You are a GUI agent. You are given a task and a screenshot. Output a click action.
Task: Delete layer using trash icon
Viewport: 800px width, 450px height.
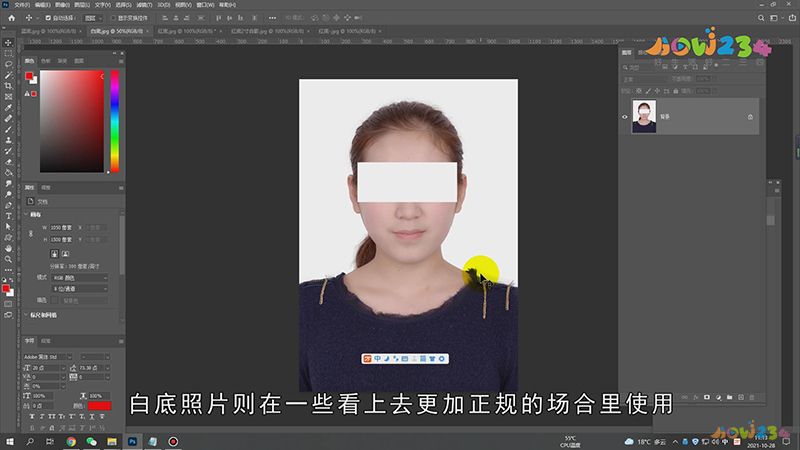pos(752,397)
